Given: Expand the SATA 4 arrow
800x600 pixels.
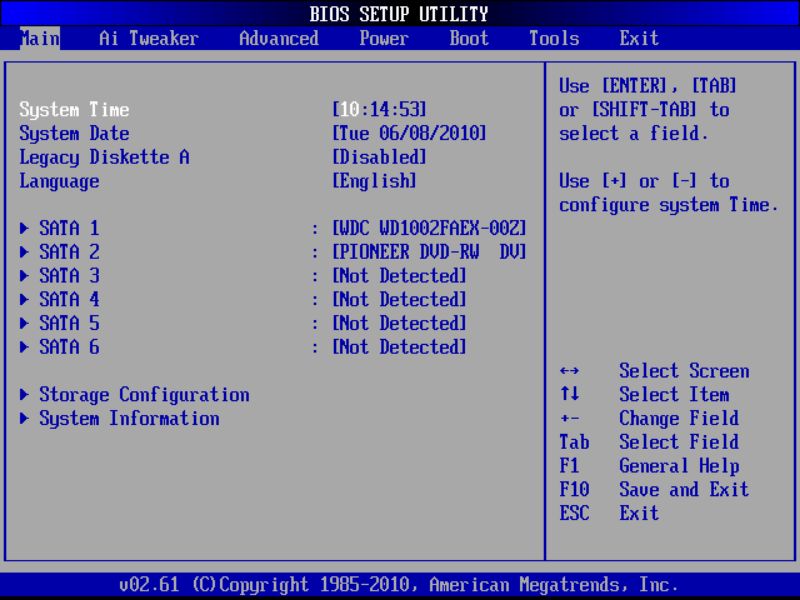Looking at the screenshot, I should click(24, 299).
